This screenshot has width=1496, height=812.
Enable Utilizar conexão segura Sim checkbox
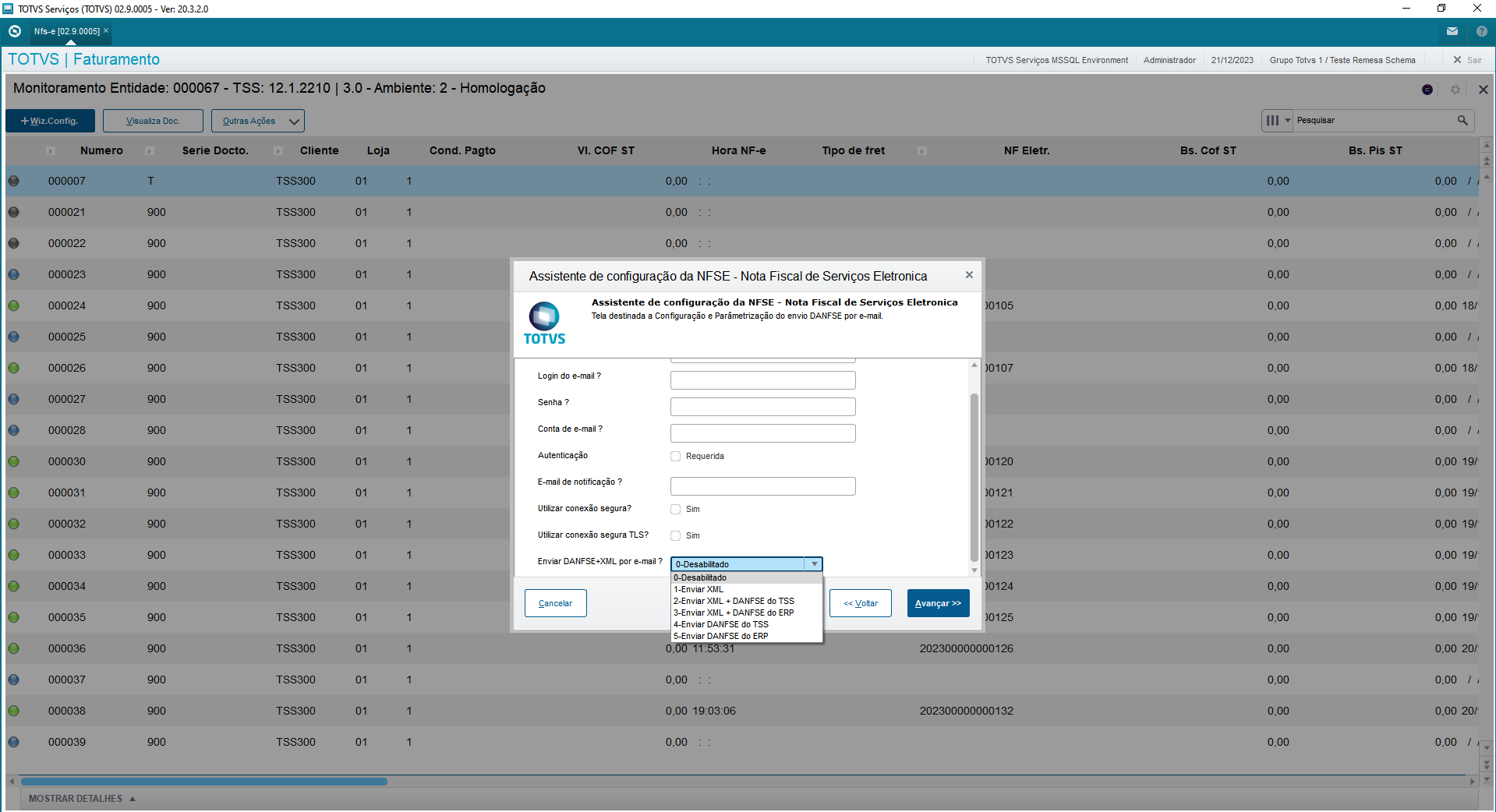[x=676, y=510]
